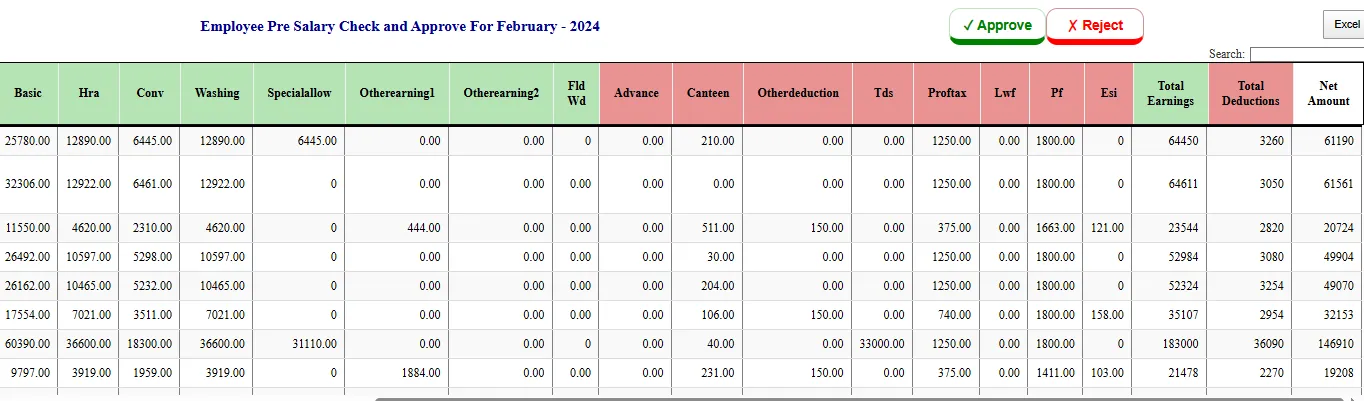This screenshot has height=401, width=1364.
Task: Focus the Search input field
Action: click(1307, 54)
